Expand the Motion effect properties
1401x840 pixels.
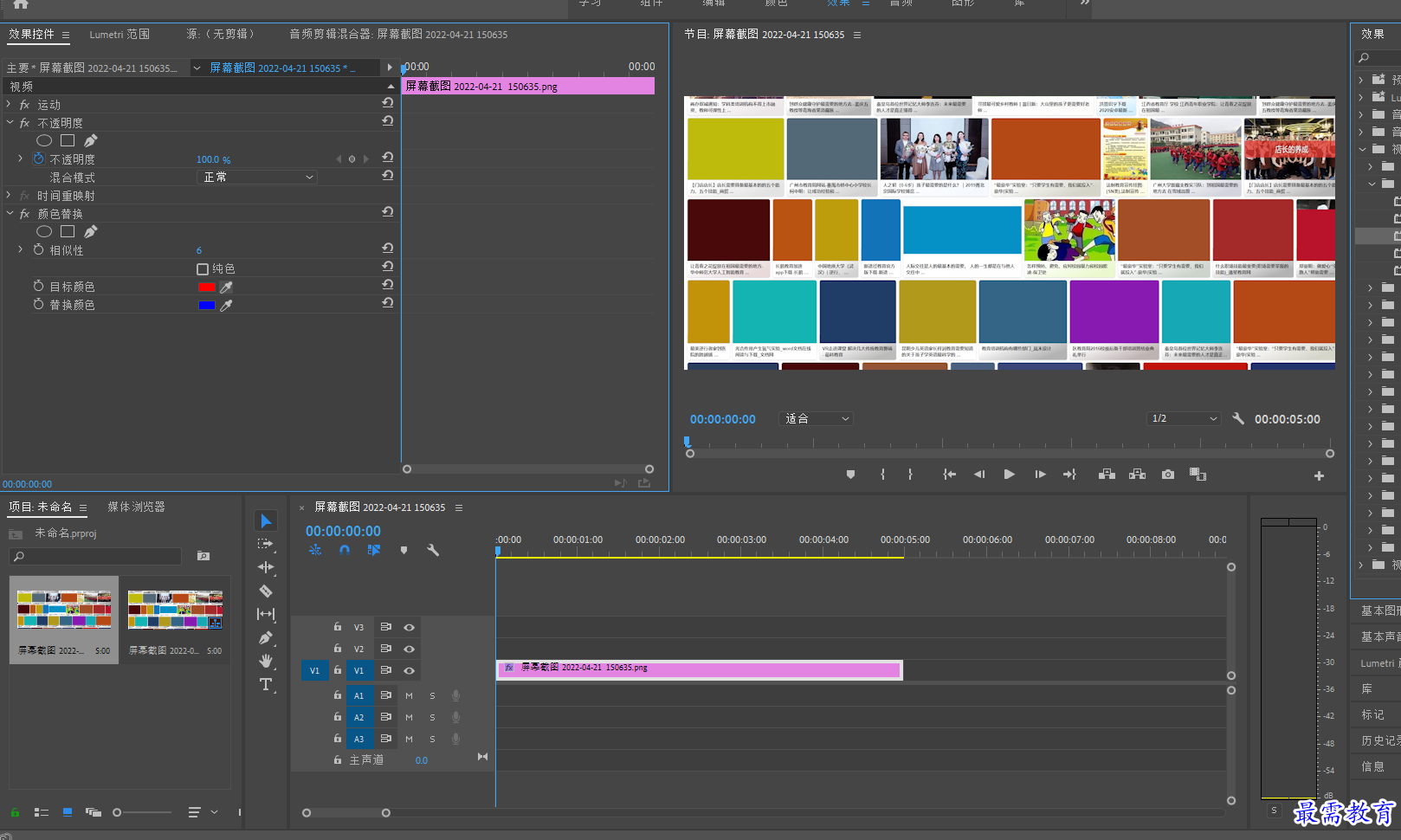(9, 104)
